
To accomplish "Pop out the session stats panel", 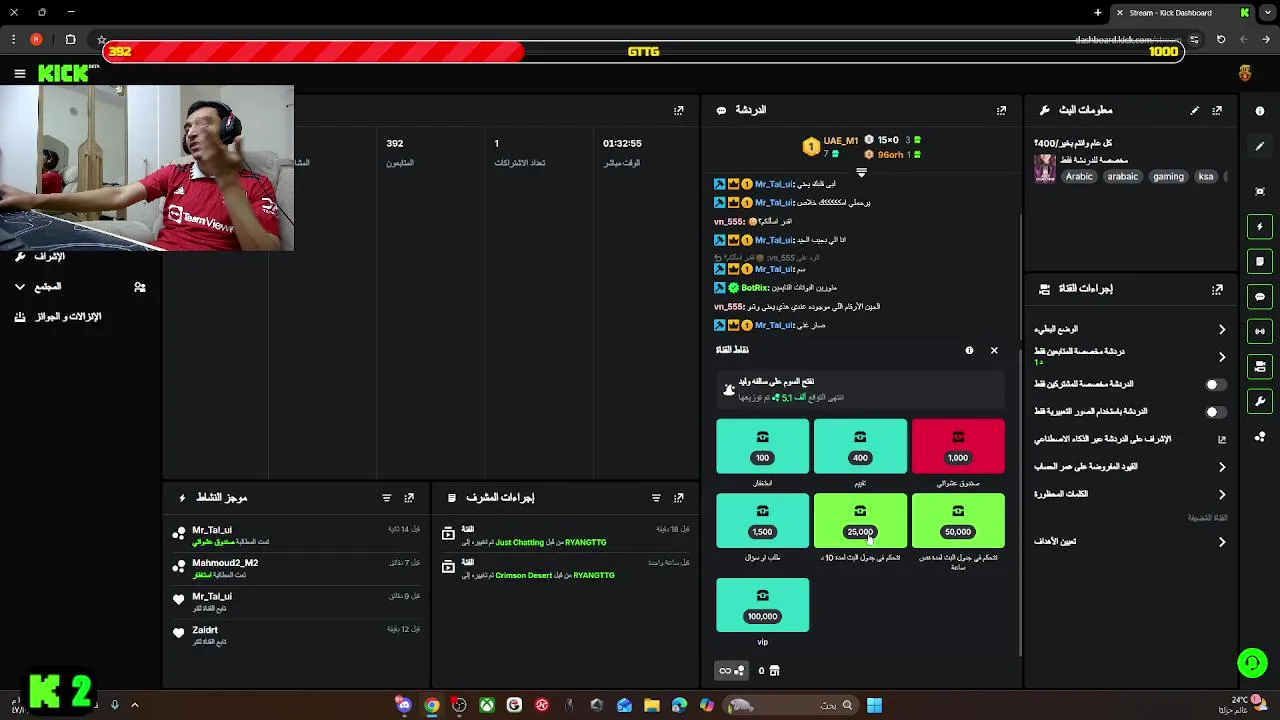I will pos(679,110).
